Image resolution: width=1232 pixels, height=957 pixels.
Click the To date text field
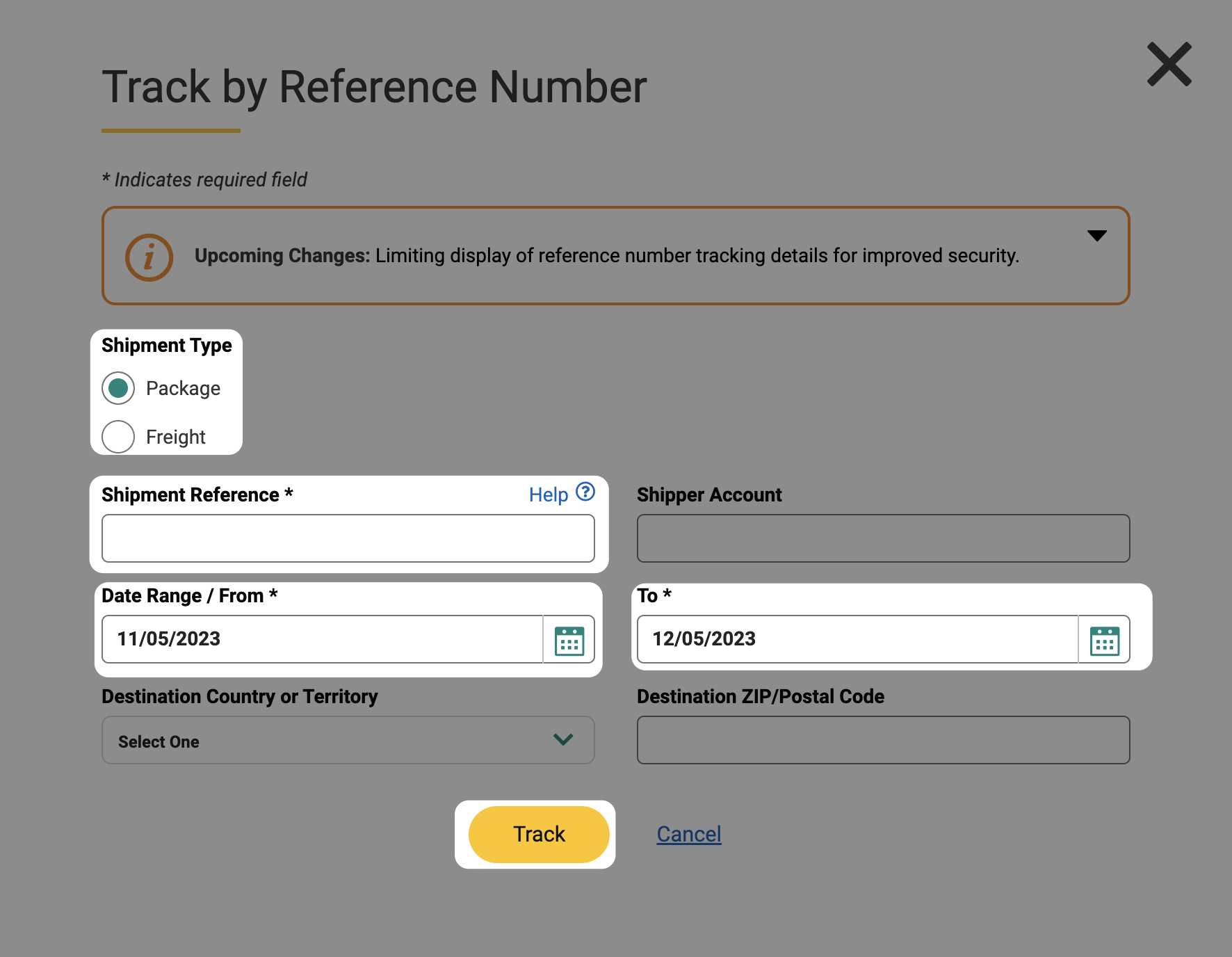(857, 639)
